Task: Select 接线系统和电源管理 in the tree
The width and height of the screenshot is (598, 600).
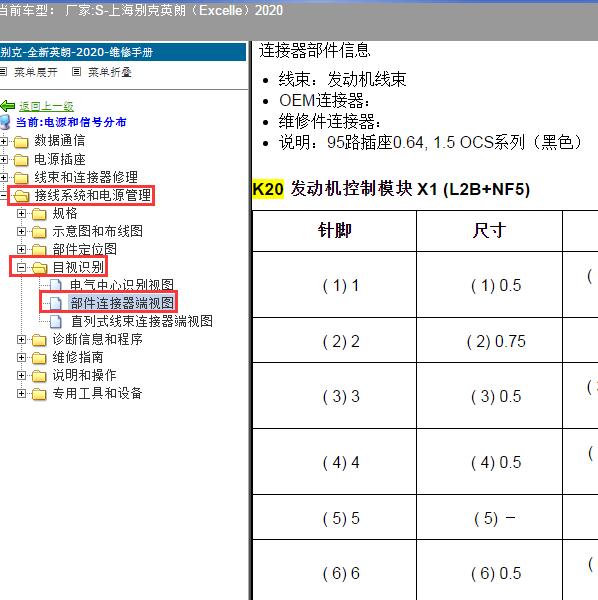Action: (93, 195)
